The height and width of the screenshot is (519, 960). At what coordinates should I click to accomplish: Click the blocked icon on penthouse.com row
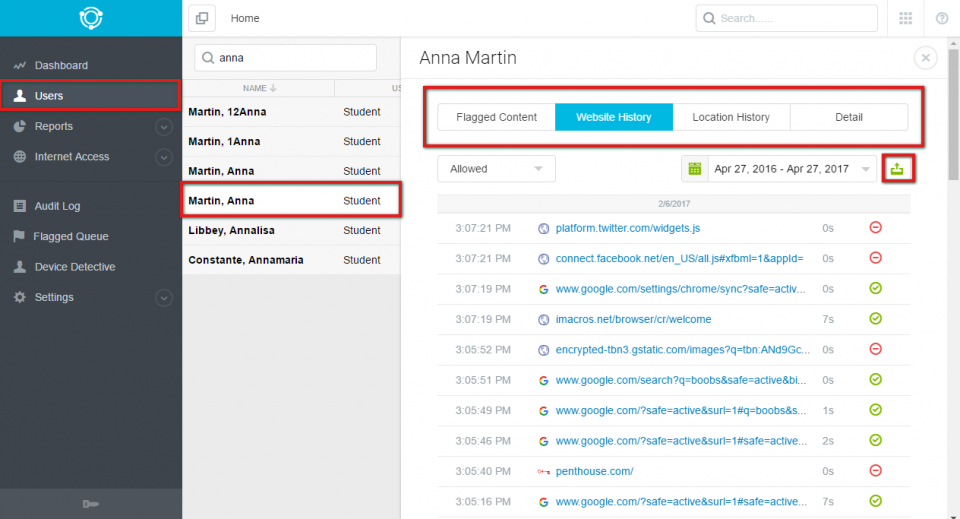click(876, 471)
